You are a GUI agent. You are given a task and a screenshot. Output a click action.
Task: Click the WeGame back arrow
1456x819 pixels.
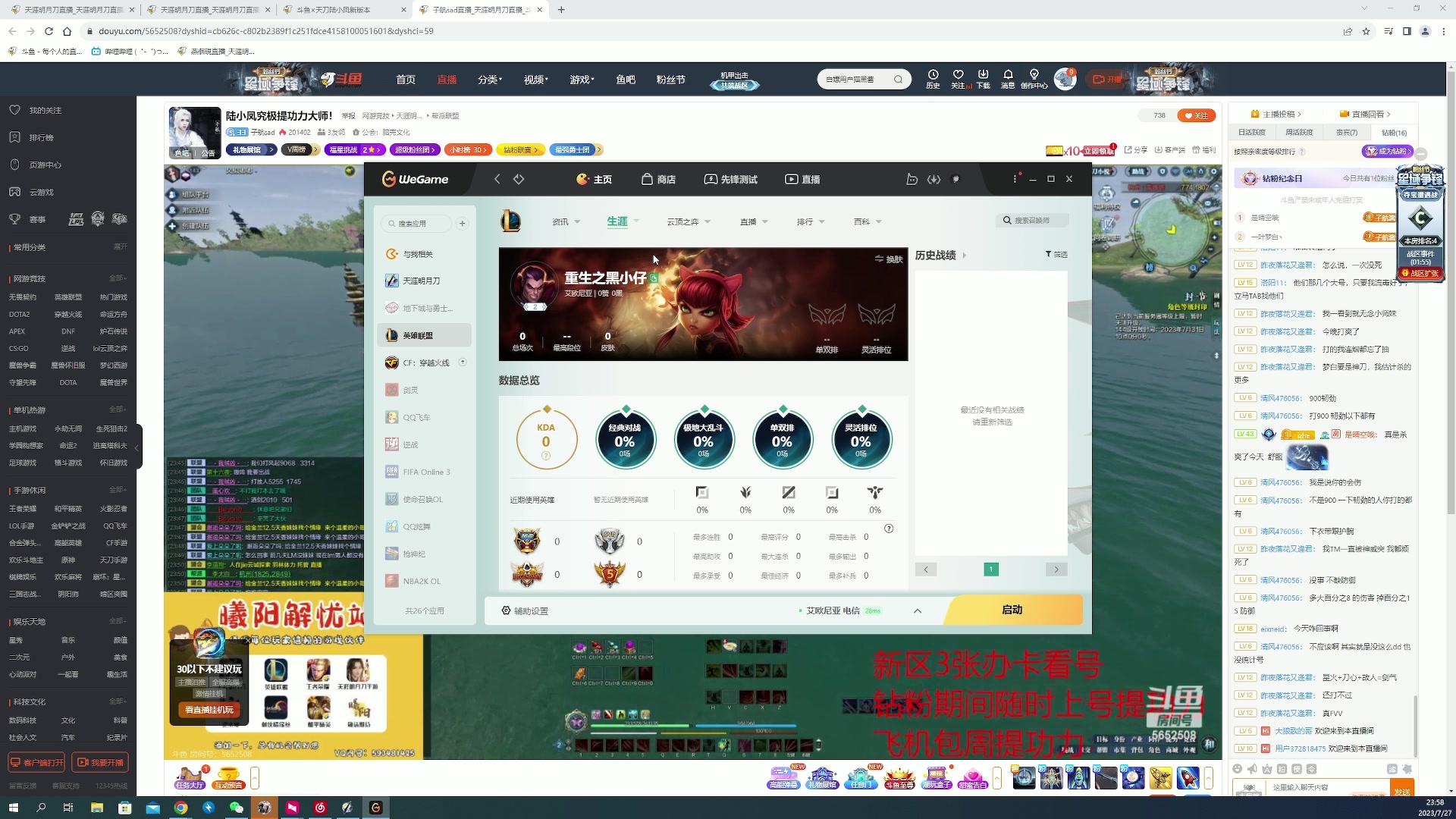click(x=497, y=179)
